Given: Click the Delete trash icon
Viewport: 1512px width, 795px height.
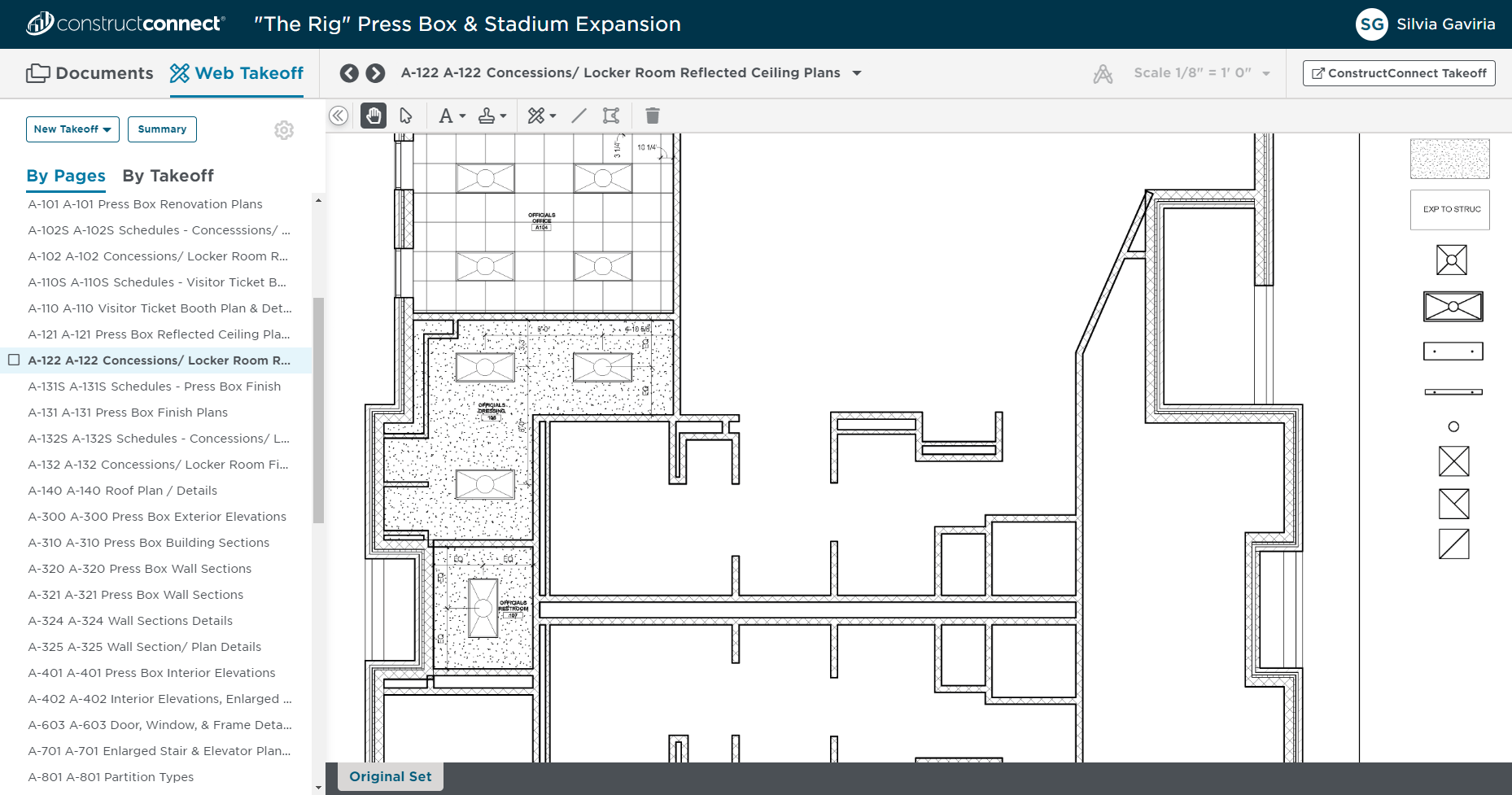Looking at the screenshot, I should pyautogui.click(x=653, y=116).
